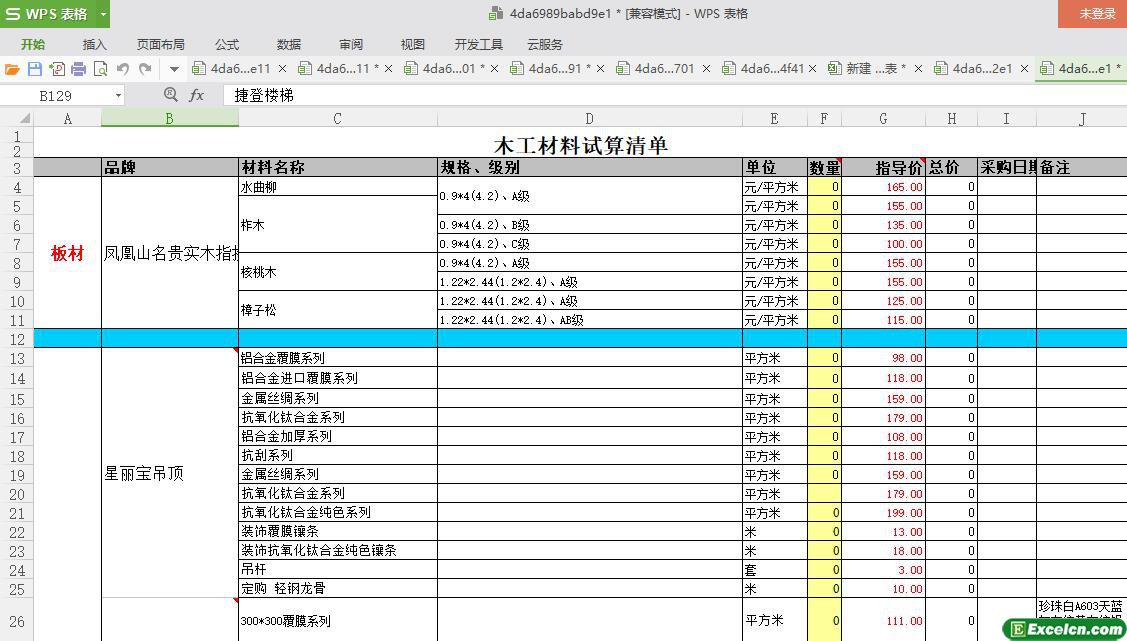Close the 4da6...e11 document tab
Viewport: 1127px width, 641px height.
283,69
